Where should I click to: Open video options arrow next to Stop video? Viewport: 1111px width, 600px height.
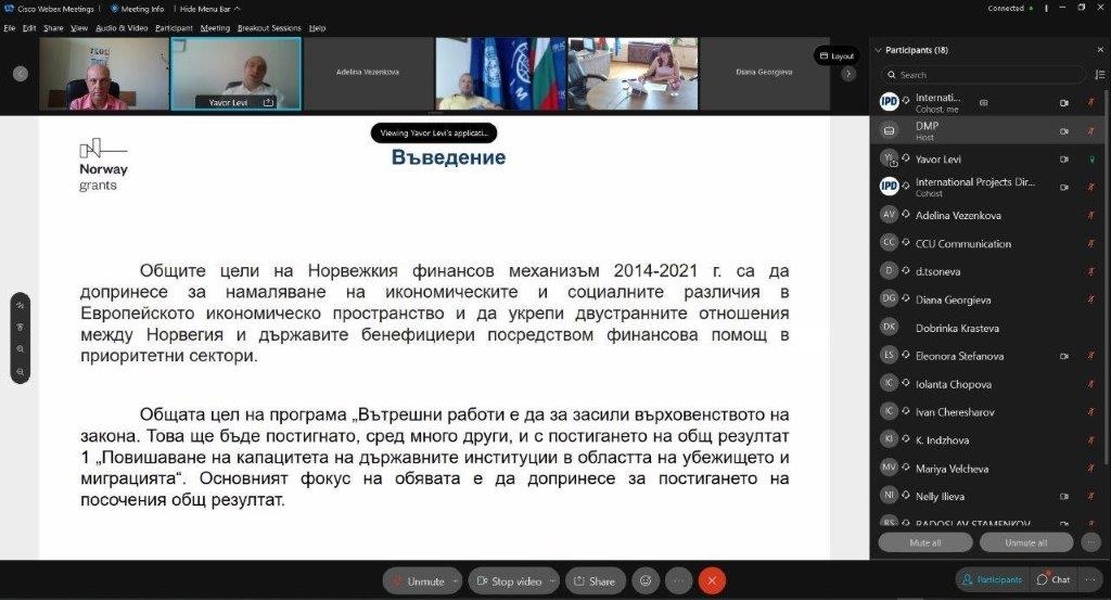[553, 581]
